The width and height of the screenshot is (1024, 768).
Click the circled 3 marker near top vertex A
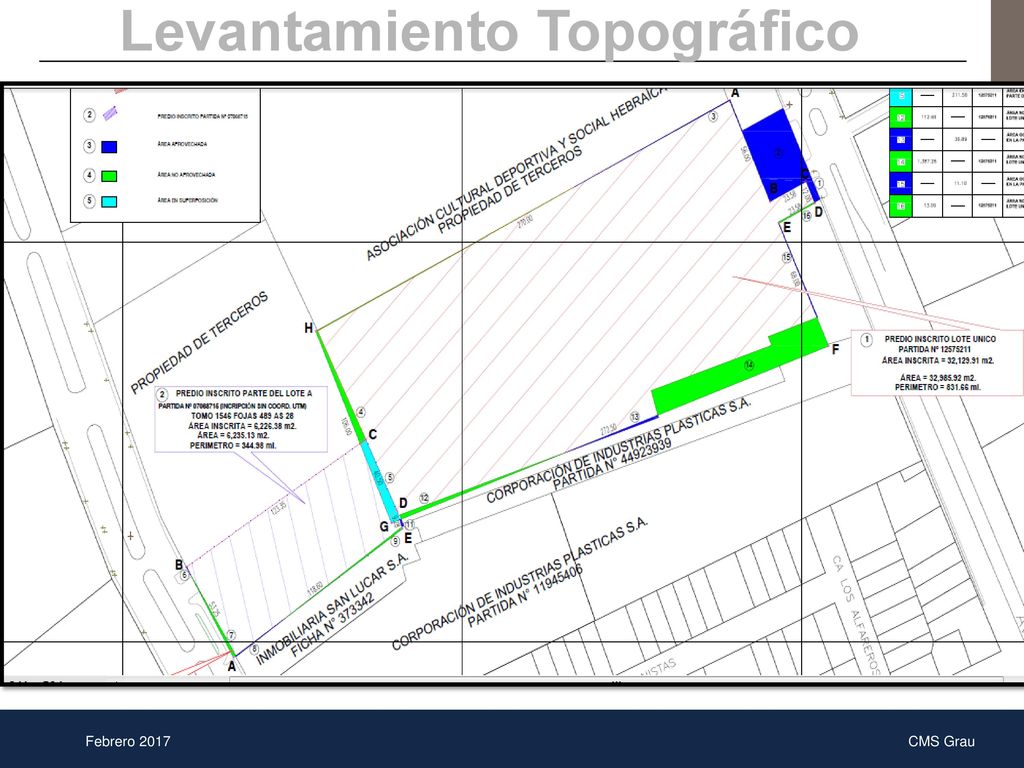point(714,116)
